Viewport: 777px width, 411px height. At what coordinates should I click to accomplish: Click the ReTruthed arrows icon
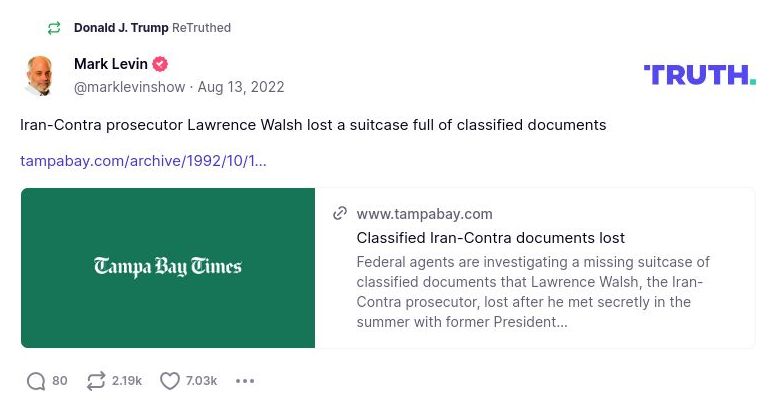(x=54, y=28)
